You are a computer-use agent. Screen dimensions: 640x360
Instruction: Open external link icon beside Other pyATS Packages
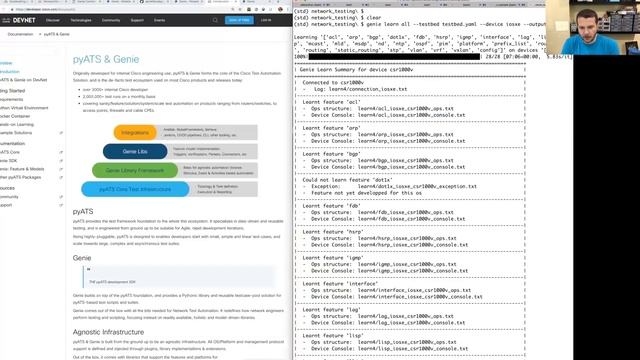61,178
